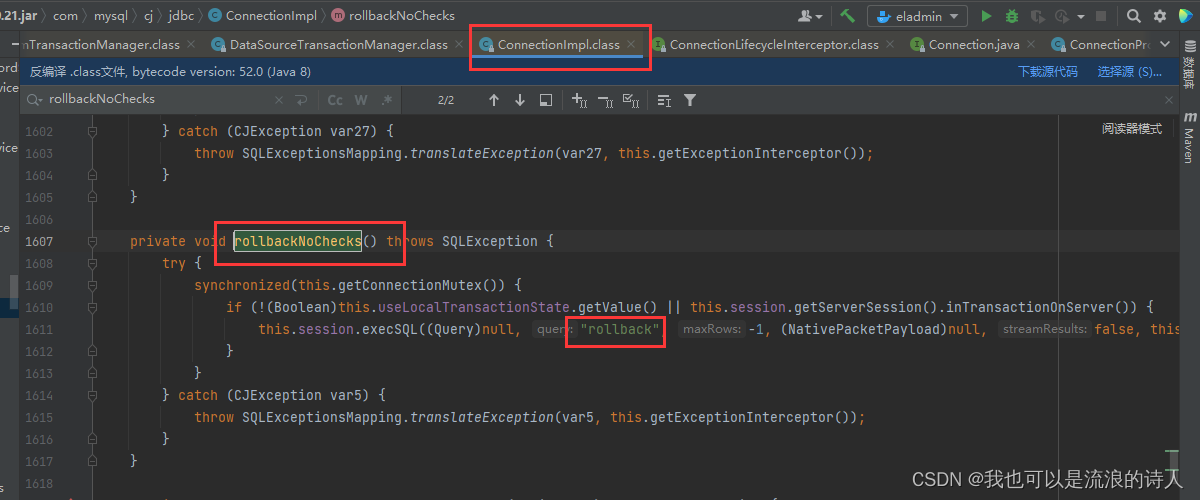Select all occurrences icon
This screenshot has height=500, width=1200.
[x=631, y=100]
